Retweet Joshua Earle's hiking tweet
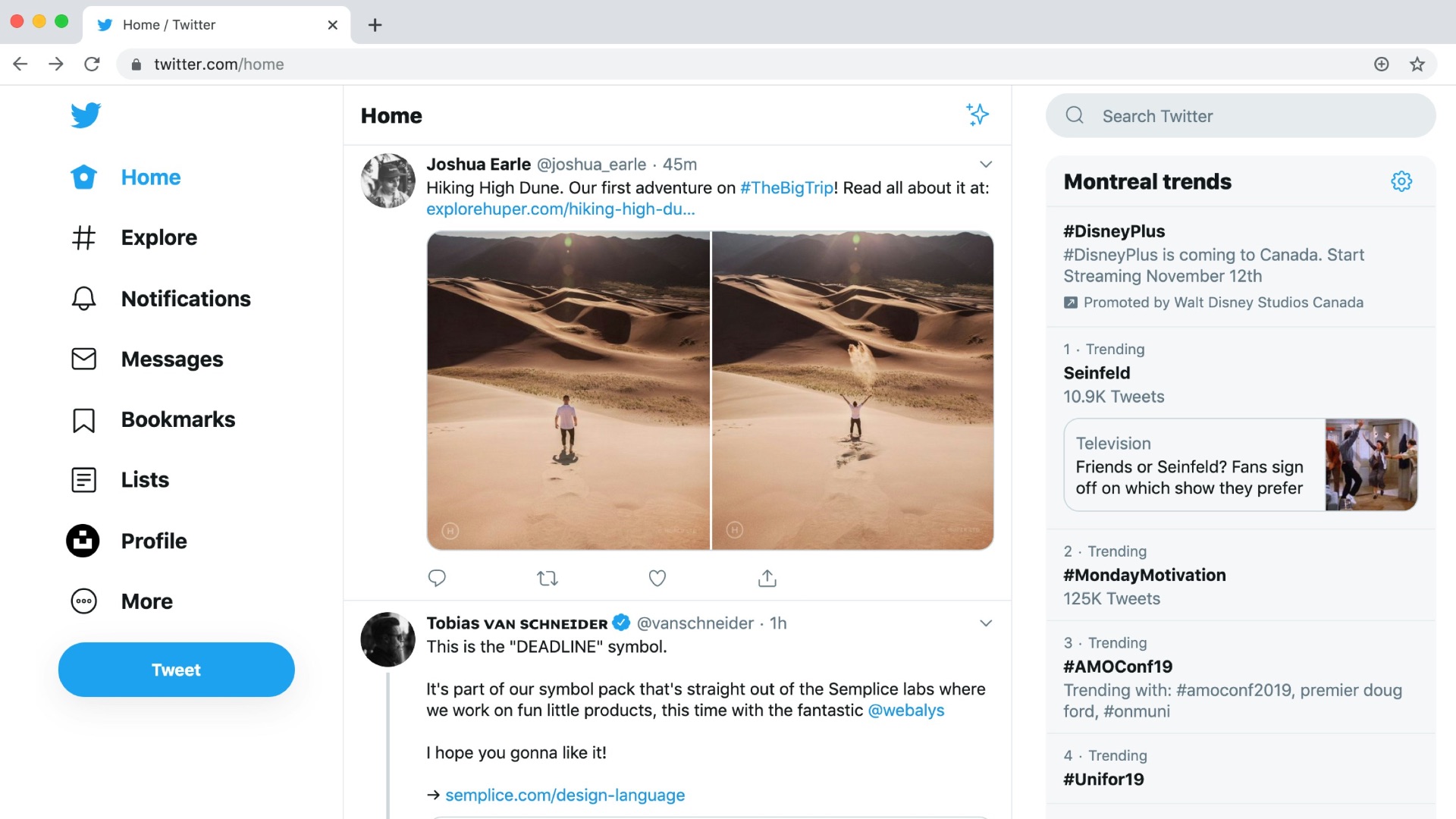Image resolution: width=1456 pixels, height=819 pixels. point(548,579)
